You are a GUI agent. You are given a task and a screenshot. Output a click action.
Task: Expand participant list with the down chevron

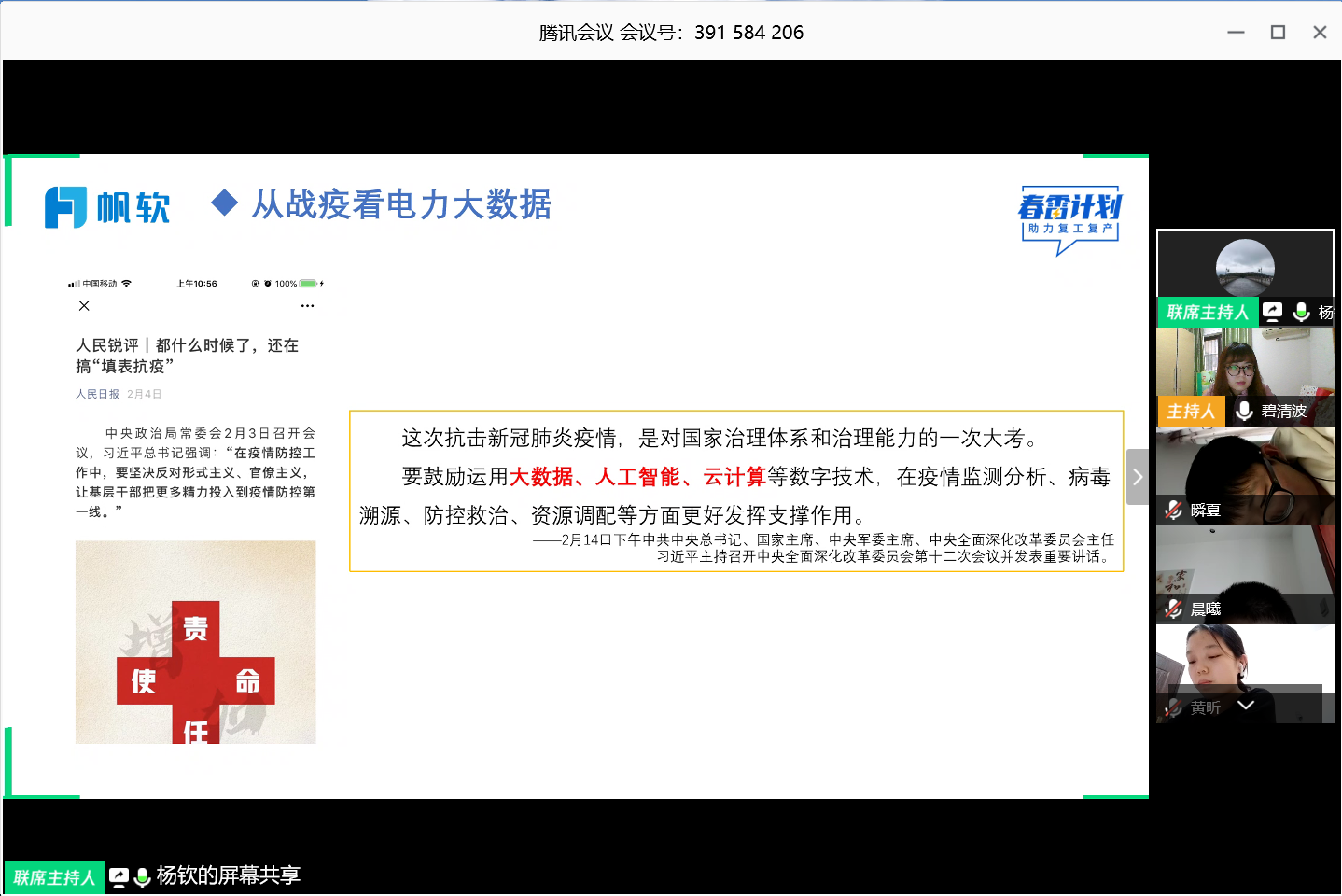click(x=1246, y=706)
